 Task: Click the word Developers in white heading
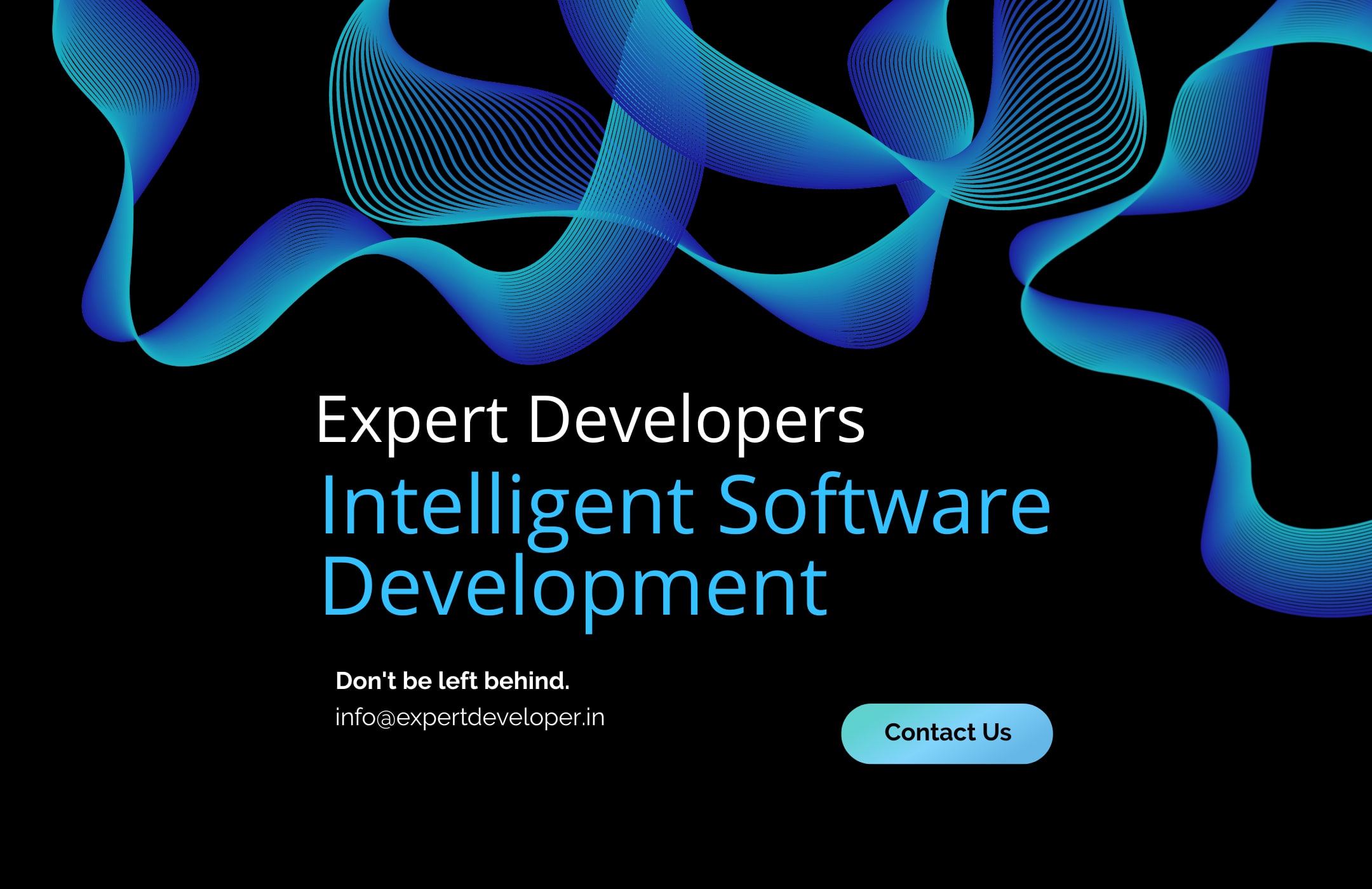[696, 420]
